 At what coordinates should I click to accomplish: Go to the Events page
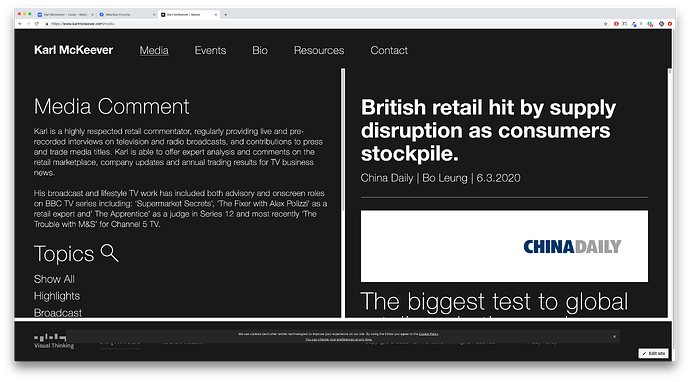(210, 51)
